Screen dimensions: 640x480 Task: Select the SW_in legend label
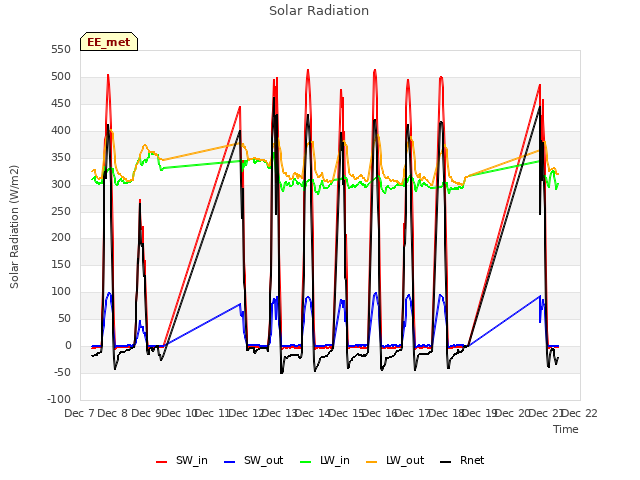pyautogui.click(x=192, y=460)
